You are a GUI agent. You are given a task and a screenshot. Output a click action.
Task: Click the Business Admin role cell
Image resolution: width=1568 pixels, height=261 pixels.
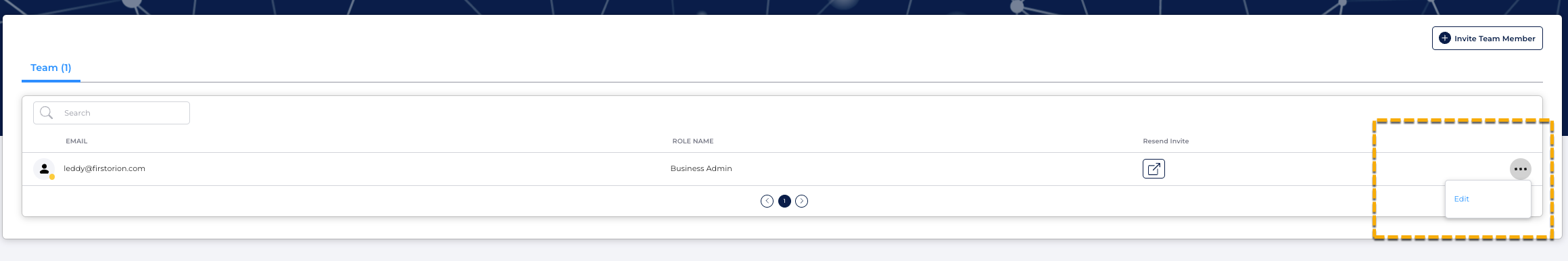[701, 168]
